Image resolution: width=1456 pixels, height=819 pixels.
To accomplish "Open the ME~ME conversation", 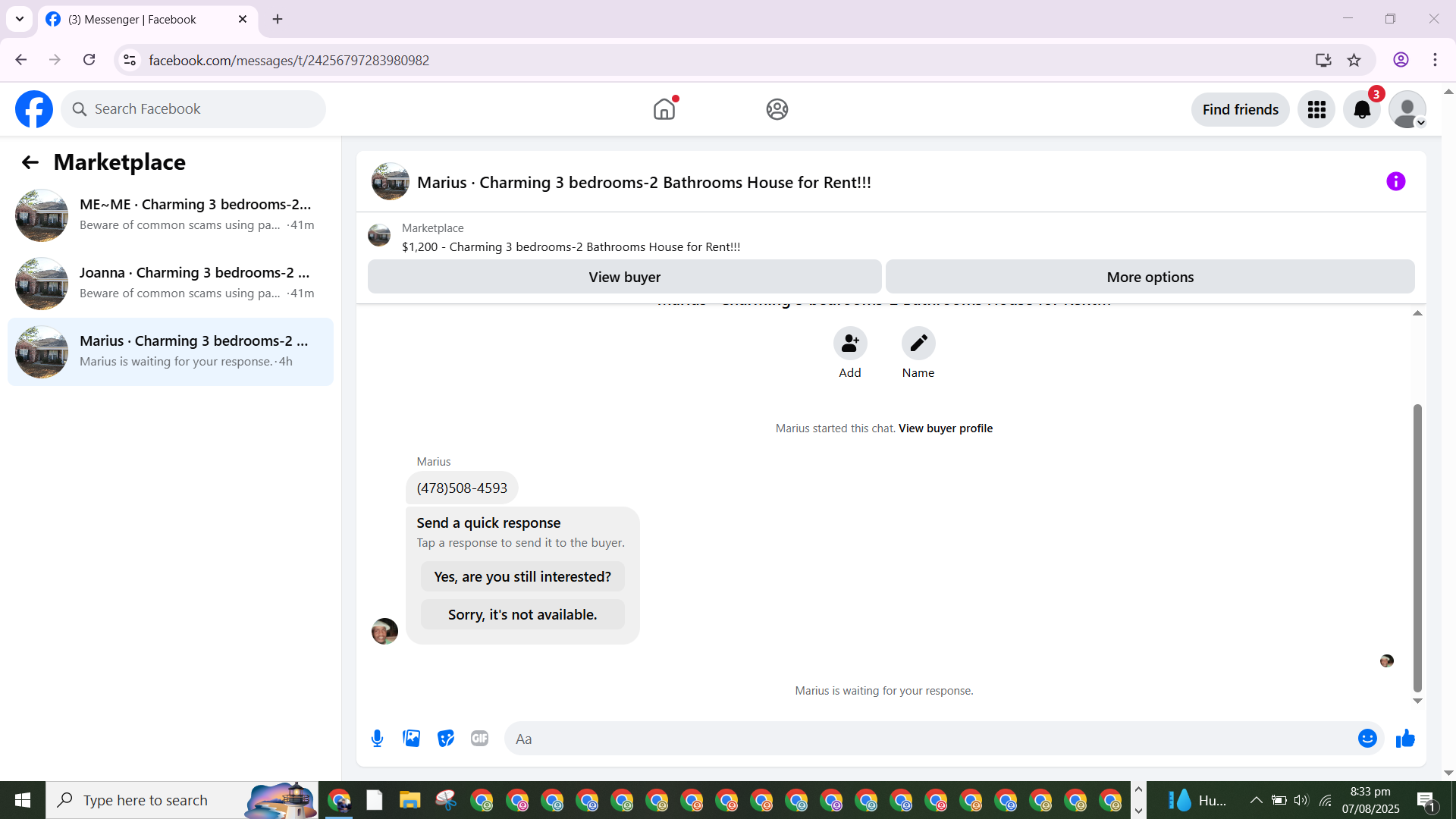I will coord(171,215).
